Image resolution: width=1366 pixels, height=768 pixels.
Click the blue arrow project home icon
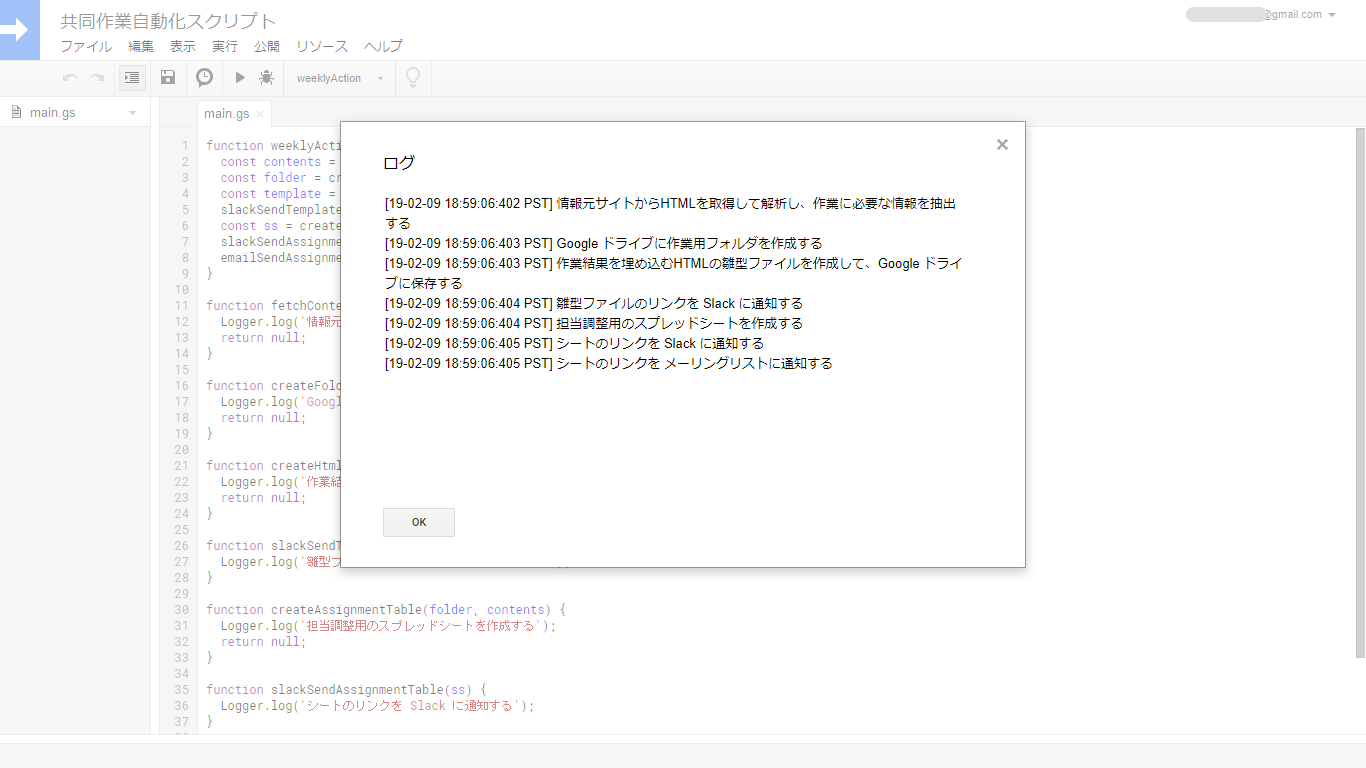pos(19,30)
